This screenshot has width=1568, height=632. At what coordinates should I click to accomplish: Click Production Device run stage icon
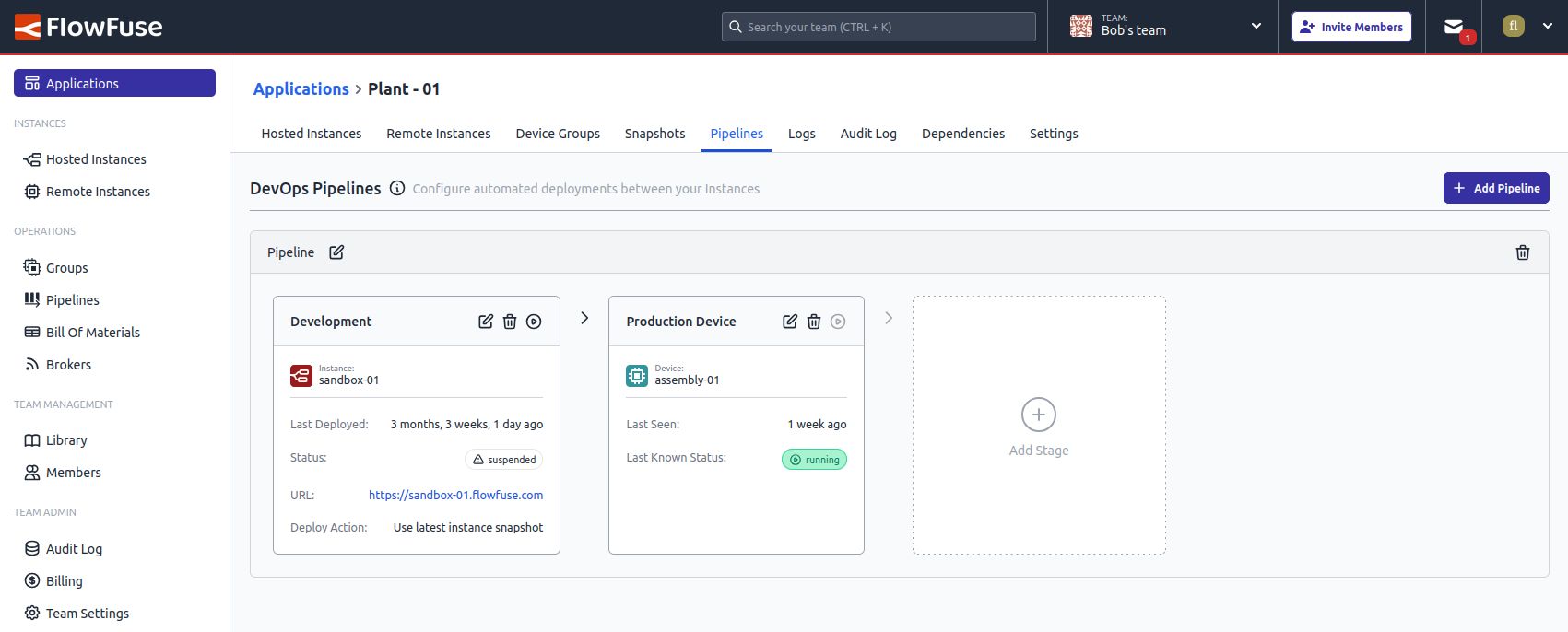(x=838, y=322)
